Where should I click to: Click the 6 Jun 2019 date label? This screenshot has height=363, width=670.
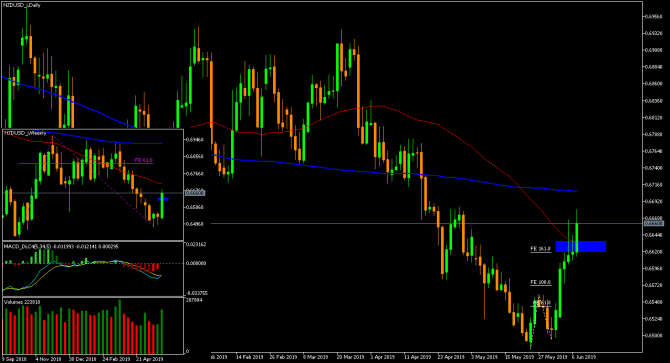[x=584, y=357]
